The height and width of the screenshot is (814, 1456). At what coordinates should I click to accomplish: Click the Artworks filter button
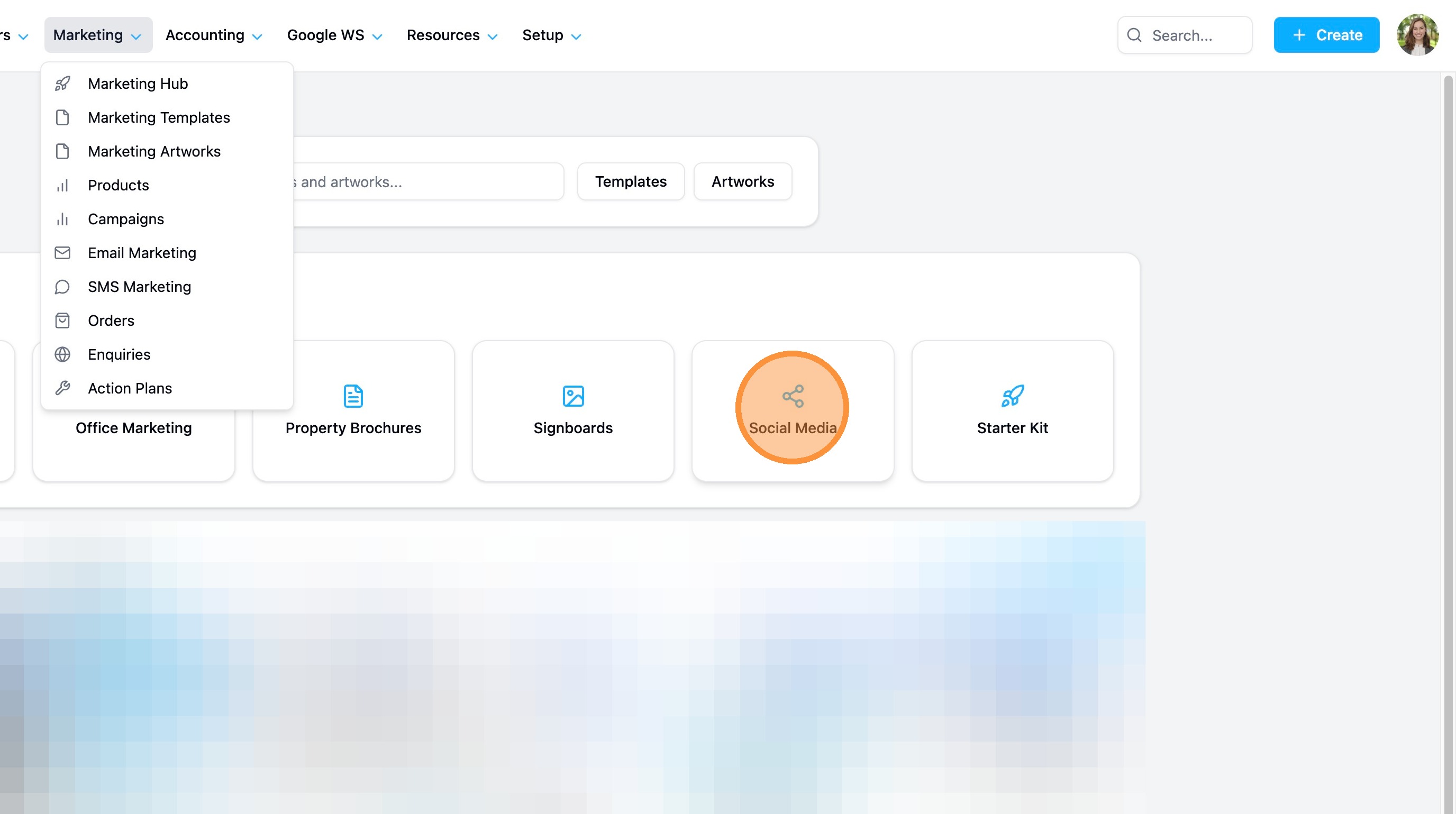(x=743, y=181)
